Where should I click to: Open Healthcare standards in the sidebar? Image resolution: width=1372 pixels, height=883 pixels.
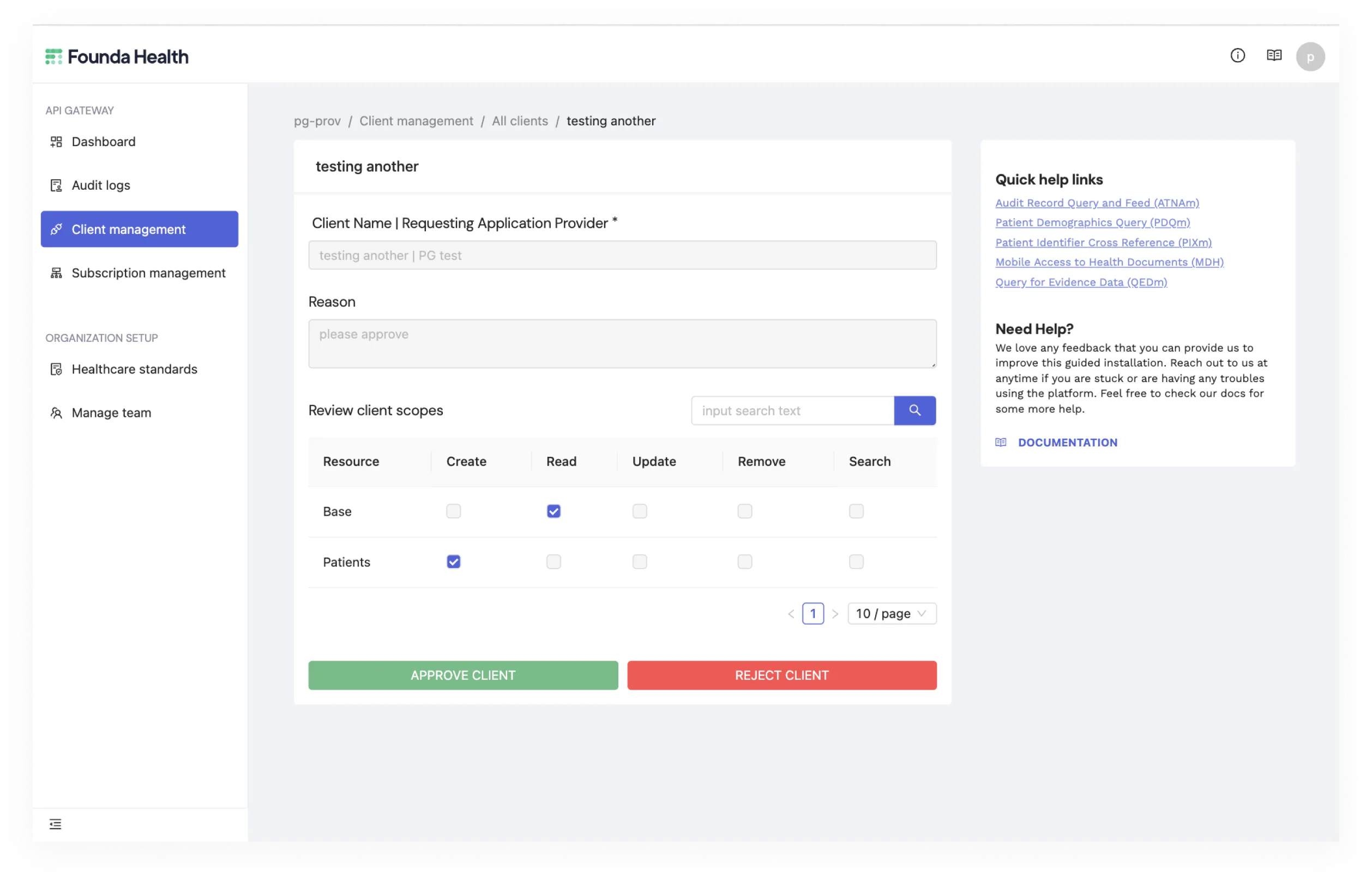pyautogui.click(x=140, y=369)
